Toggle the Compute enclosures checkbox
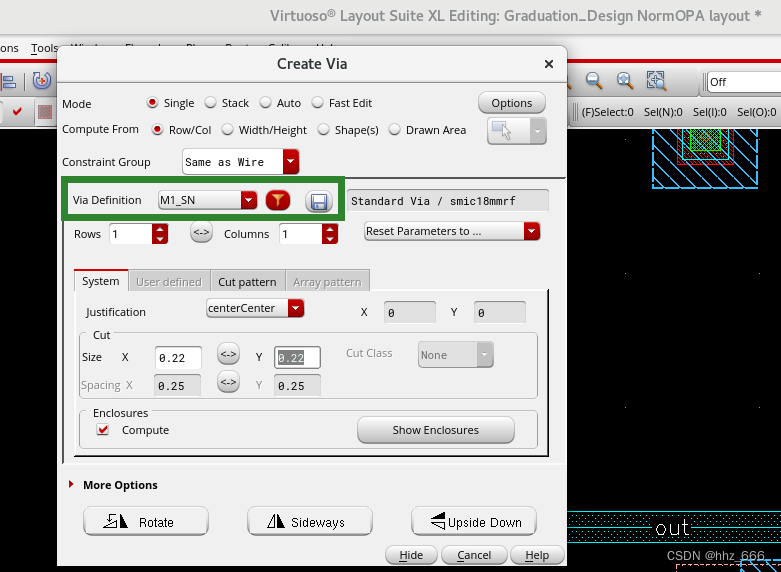 (103, 430)
